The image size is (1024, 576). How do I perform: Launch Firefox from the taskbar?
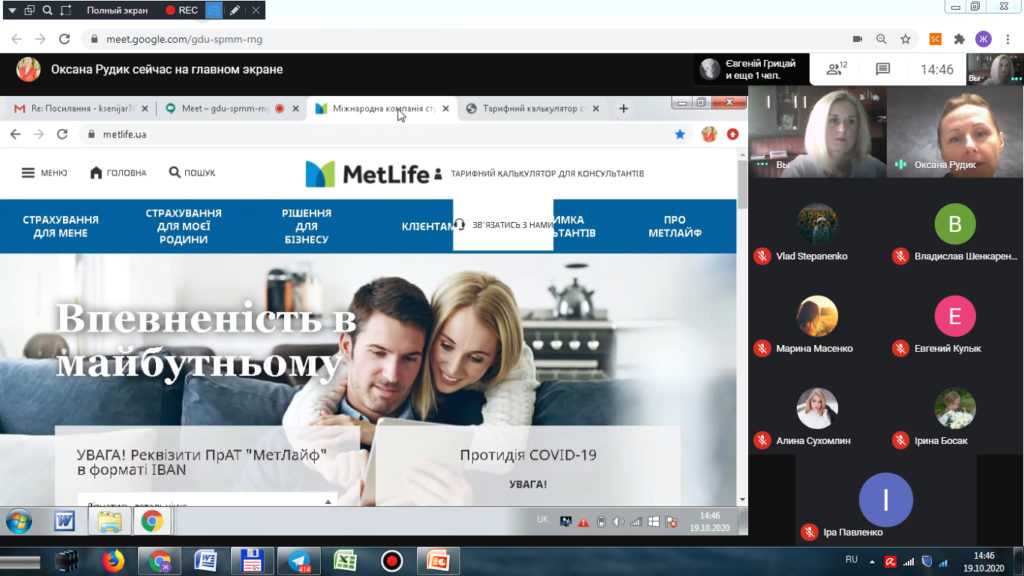coord(113,560)
